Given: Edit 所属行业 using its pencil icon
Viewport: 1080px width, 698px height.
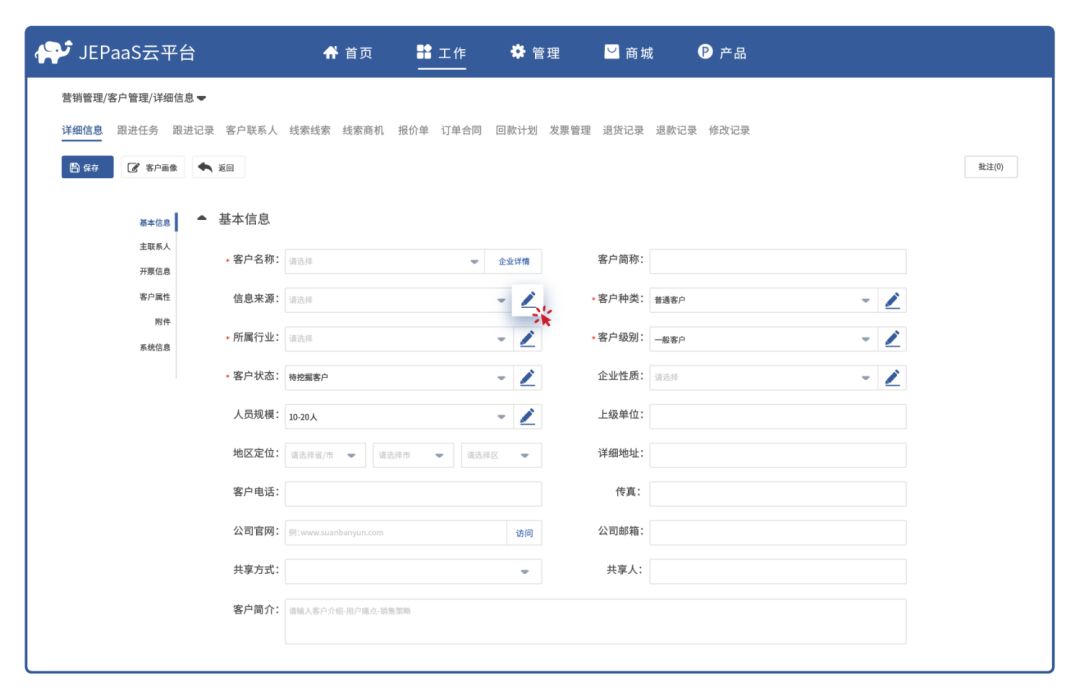Looking at the screenshot, I should 530,338.
